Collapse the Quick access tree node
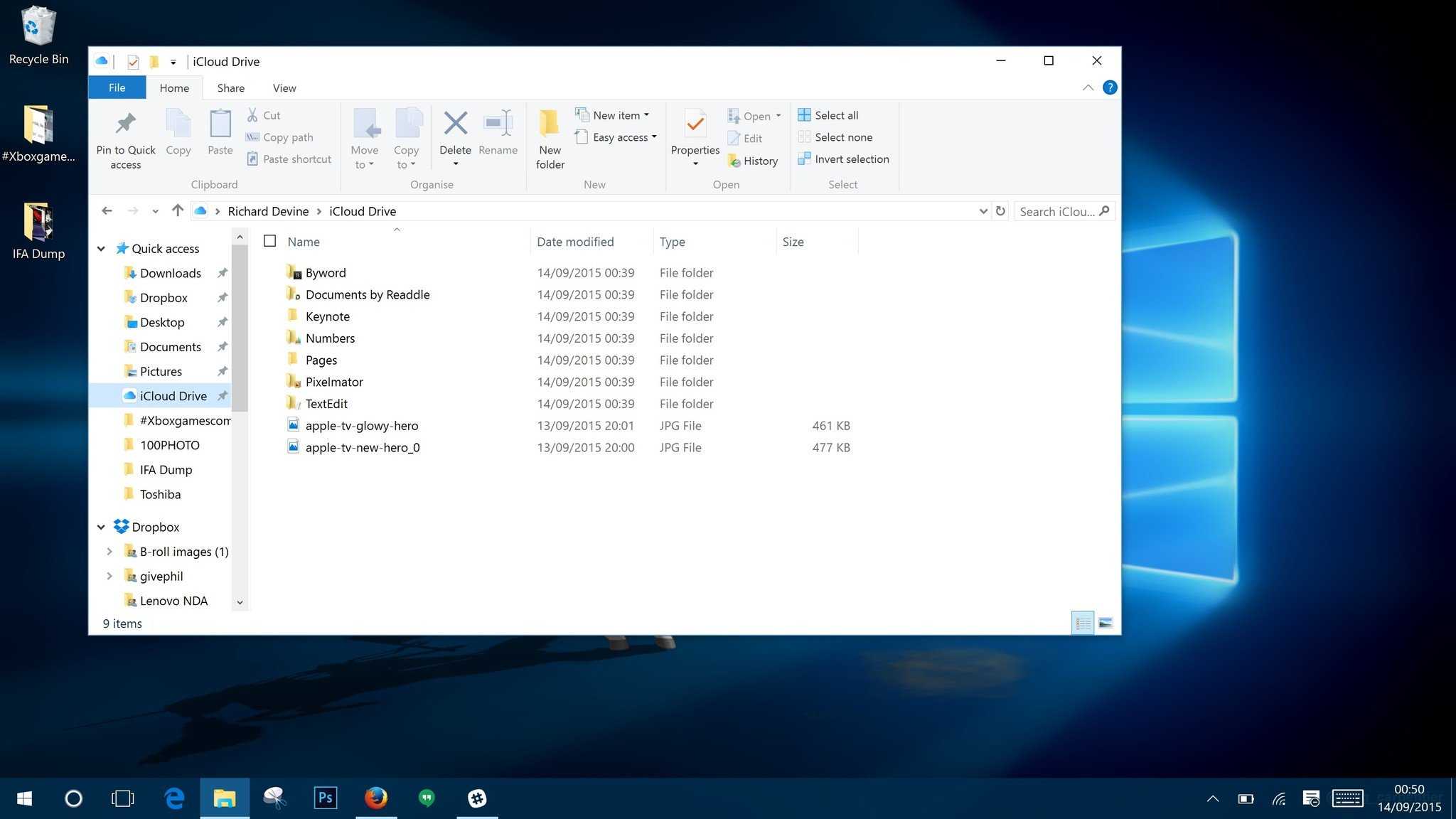Image resolution: width=1456 pixels, height=819 pixels. (101, 248)
